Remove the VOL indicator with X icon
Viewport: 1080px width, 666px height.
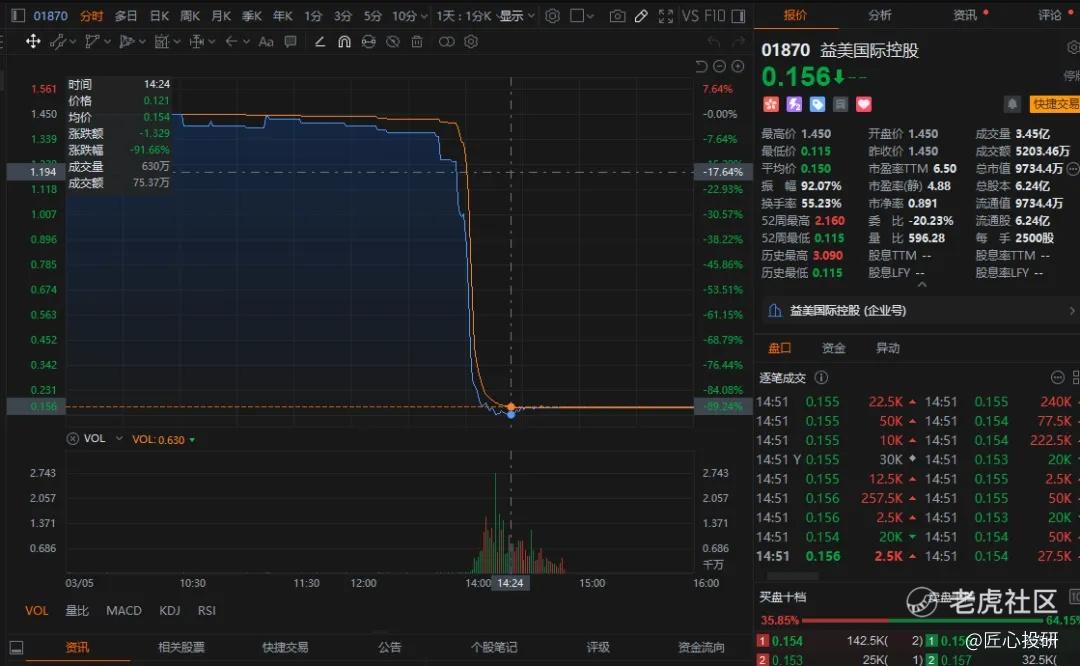tap(72, 439)
